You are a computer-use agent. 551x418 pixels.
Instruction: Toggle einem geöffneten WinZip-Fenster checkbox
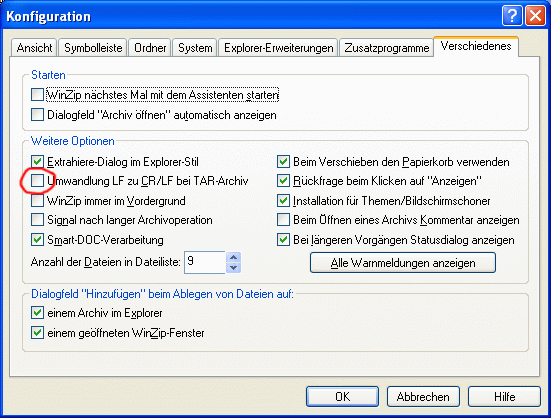[37, 333]
